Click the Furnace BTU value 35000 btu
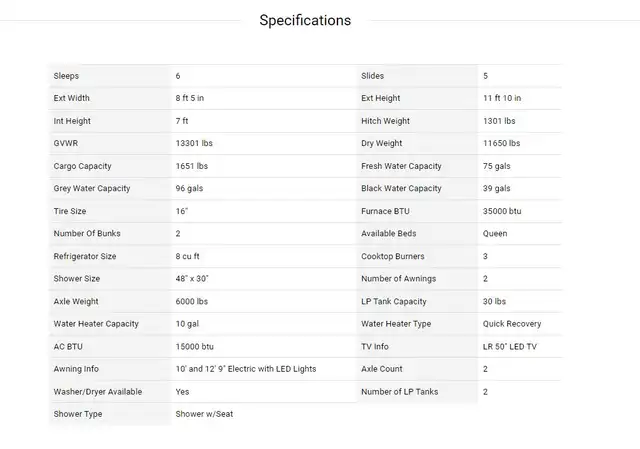The image size is (640, 449). [x=502, y=211]
